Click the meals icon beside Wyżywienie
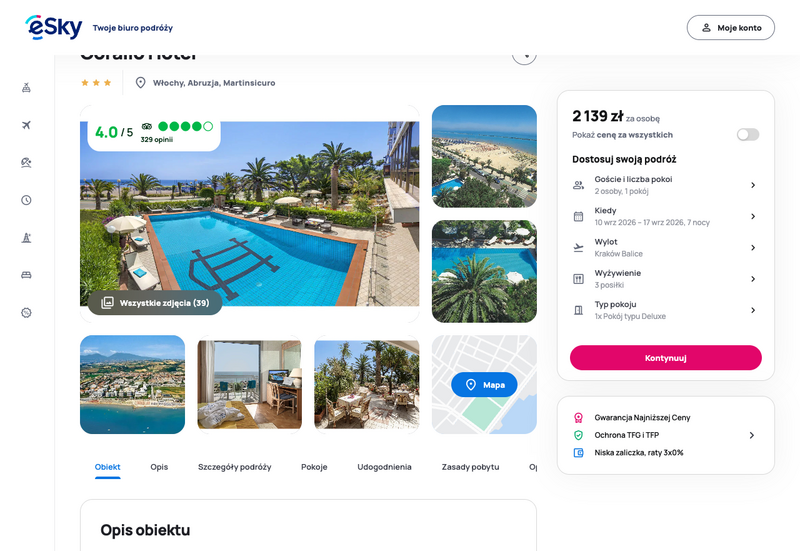Viewport: 800px width, 551px height. pyautogui.click(x=578, y=279)
